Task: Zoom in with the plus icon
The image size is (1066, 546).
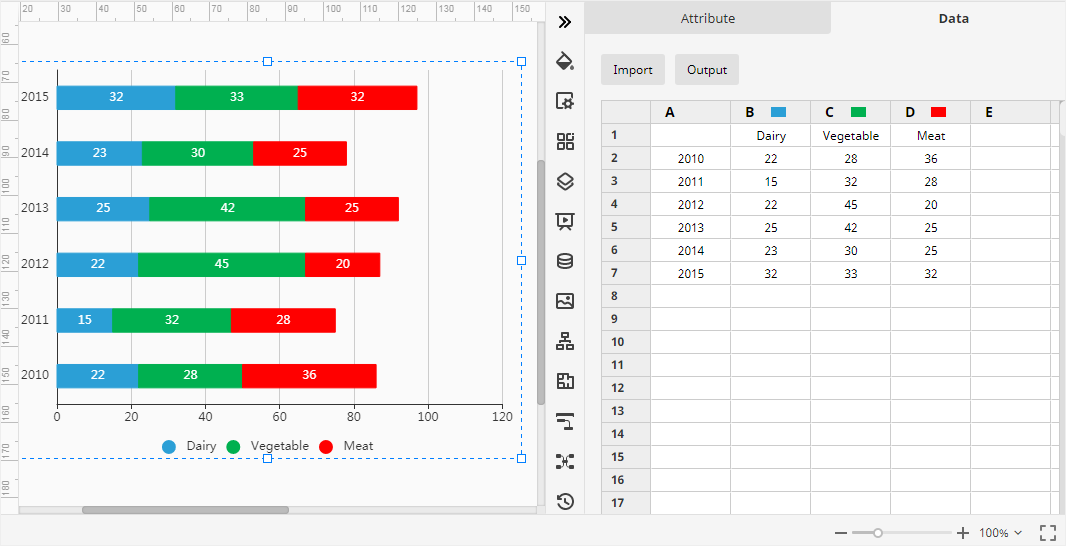Action: click(963, 533)
